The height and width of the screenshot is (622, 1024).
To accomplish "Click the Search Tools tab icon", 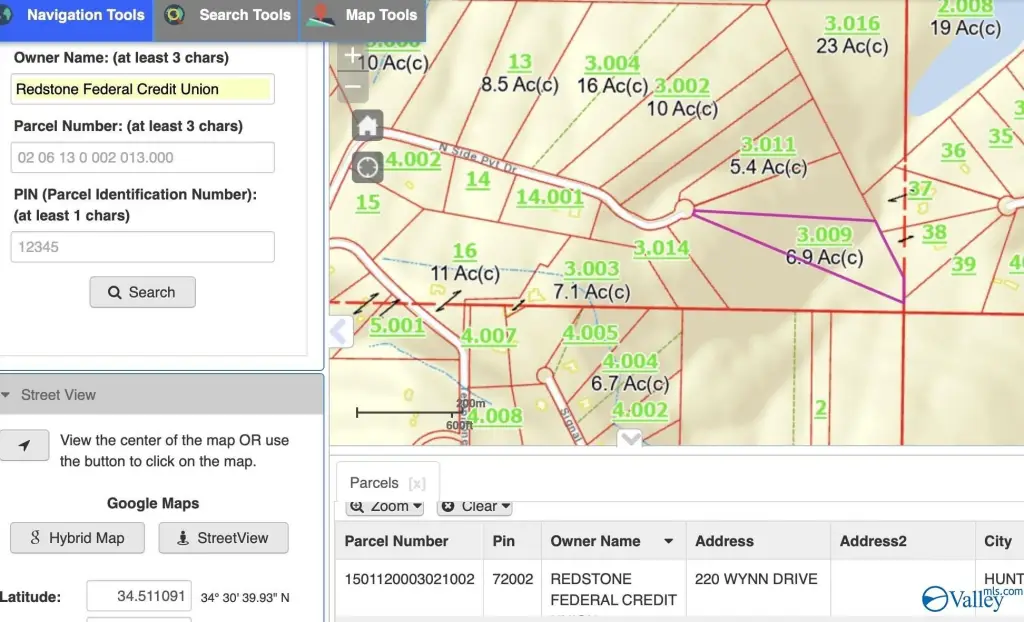I will 174,15.
